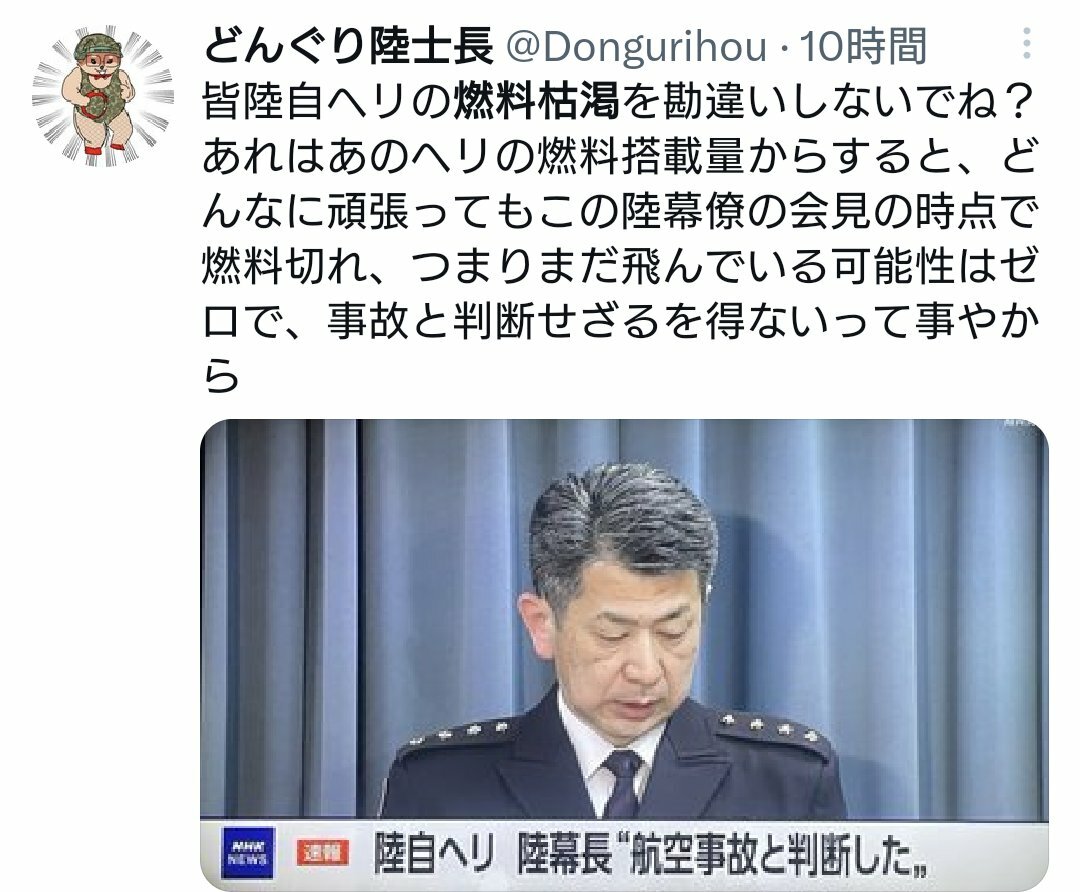This screenshot has width=1080, height=892.
Task: Click the 航空事故と判断した headline caption
Action: (769, 853)
